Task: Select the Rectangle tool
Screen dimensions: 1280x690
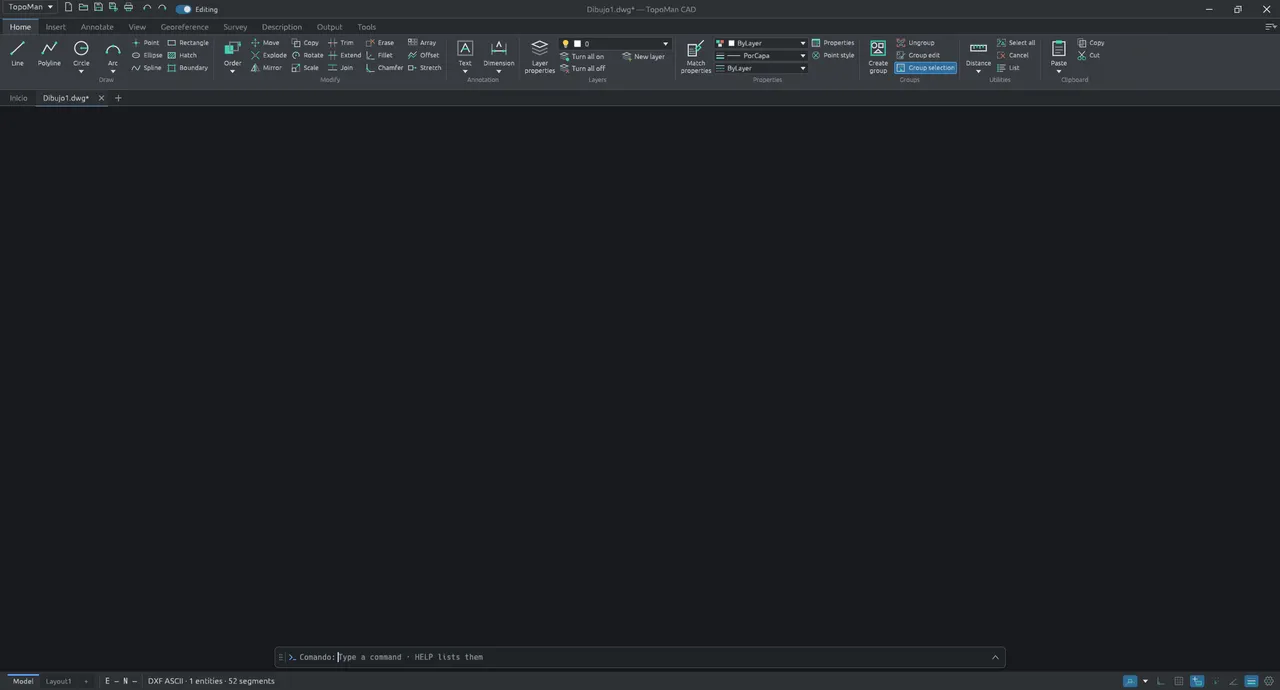Action: tap(188, 43)
